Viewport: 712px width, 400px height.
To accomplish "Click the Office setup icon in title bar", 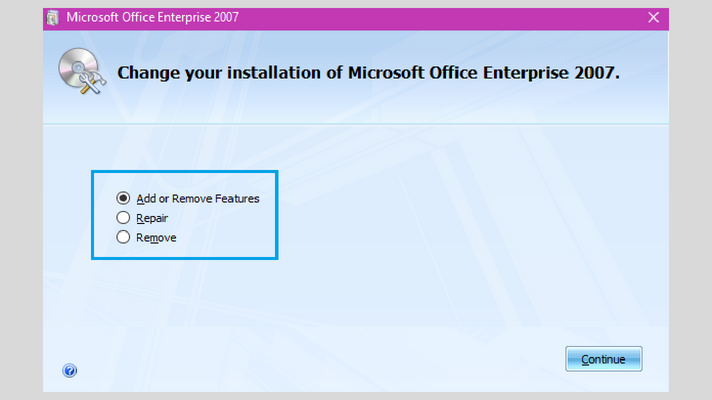I will click(53, 18).
